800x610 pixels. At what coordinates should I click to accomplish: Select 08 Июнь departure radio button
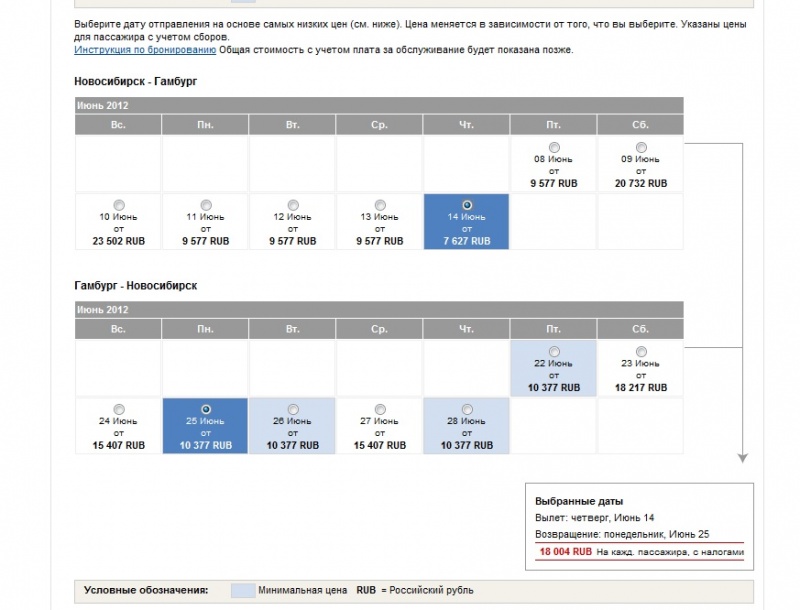pyautogui.click(x=554, y=148)
